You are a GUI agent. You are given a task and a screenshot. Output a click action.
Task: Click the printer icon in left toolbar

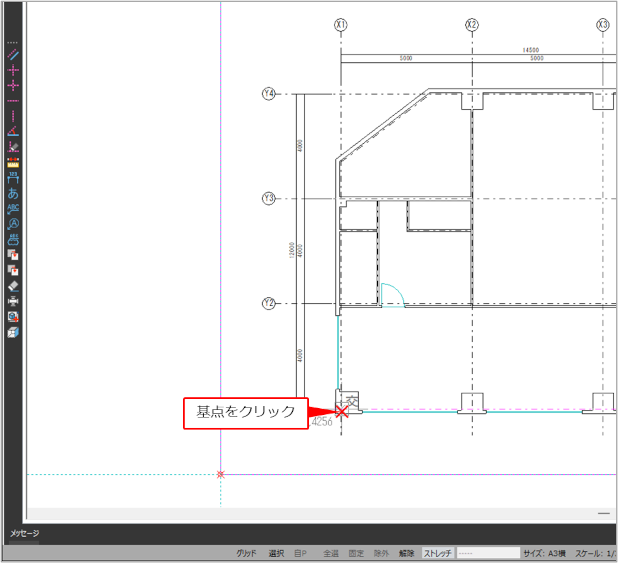13,301
